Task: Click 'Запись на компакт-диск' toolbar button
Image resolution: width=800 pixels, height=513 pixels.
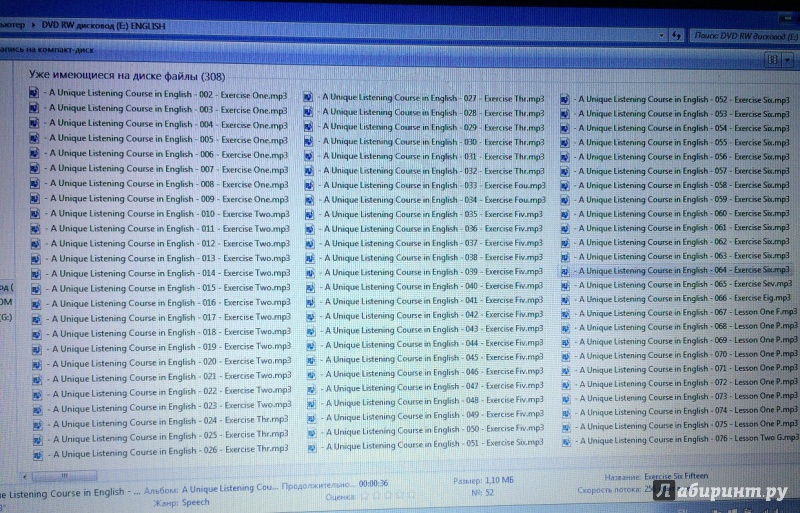Action: tap(46, 50)
